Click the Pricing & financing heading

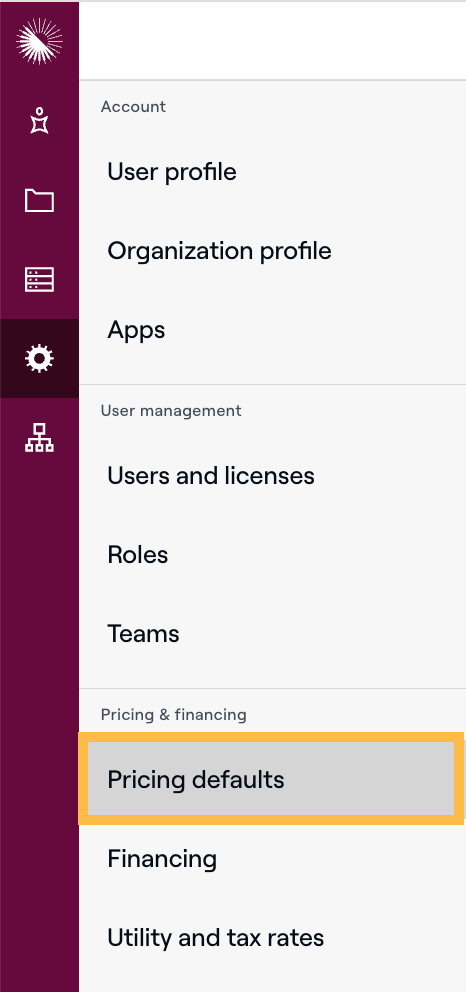[x=174, y=715]
